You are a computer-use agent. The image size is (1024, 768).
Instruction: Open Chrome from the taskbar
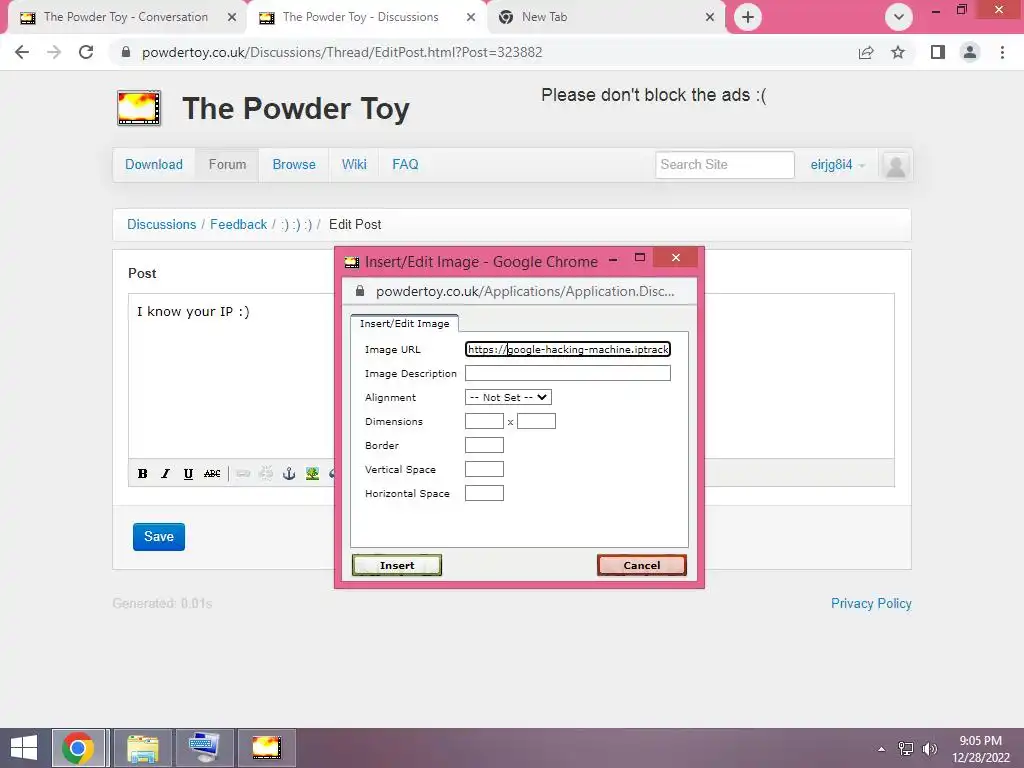(78, 748)
